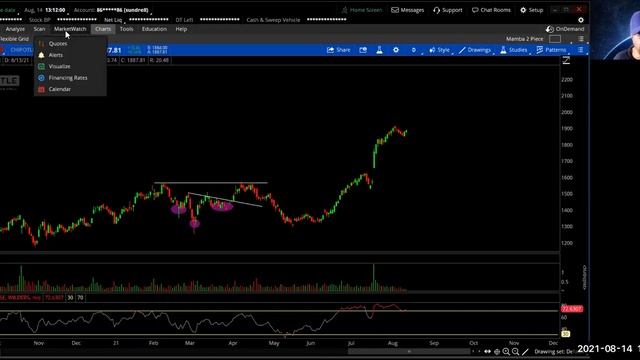Click the pan arrows icon at chart bottom

point(488,351)
